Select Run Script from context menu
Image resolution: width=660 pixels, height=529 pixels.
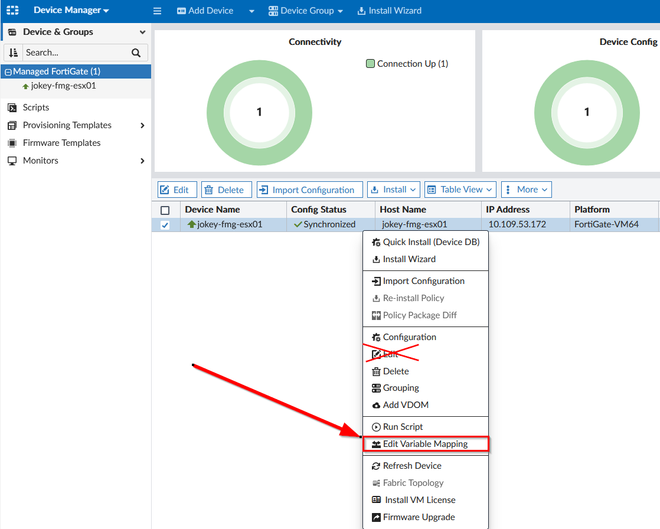click(402, 427)
